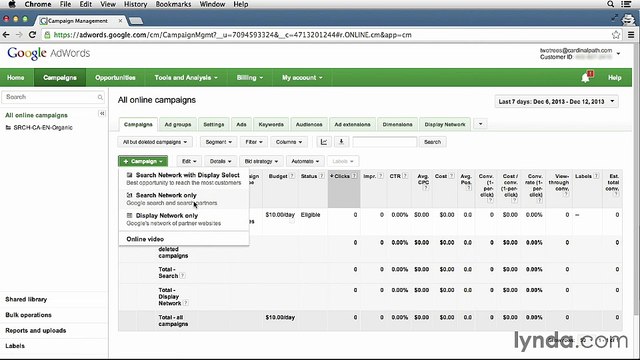
Task: Click help icon next to Total - Search
Action: click(182, 276)
